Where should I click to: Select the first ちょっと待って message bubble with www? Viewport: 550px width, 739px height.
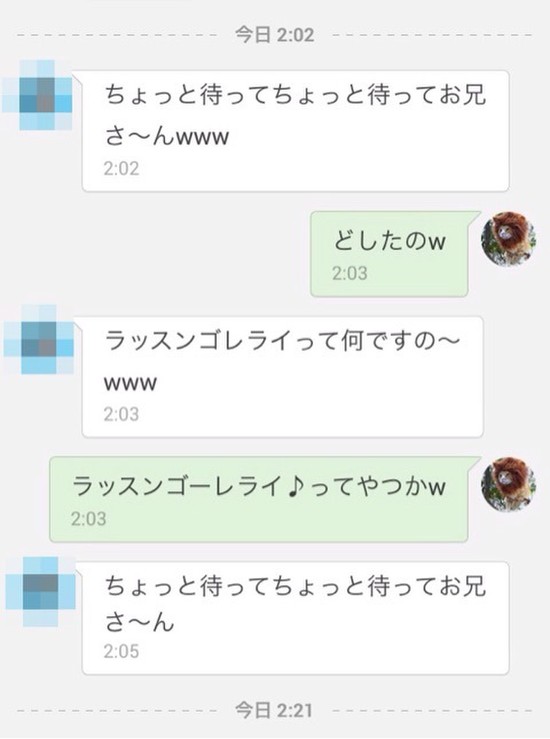pos(296,131)
